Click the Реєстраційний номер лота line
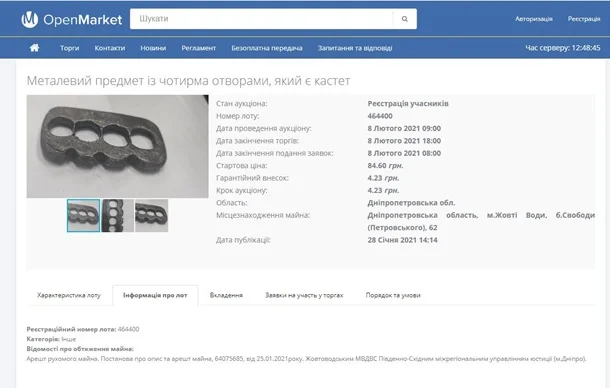Screen dimensions: 610x388 83,329
